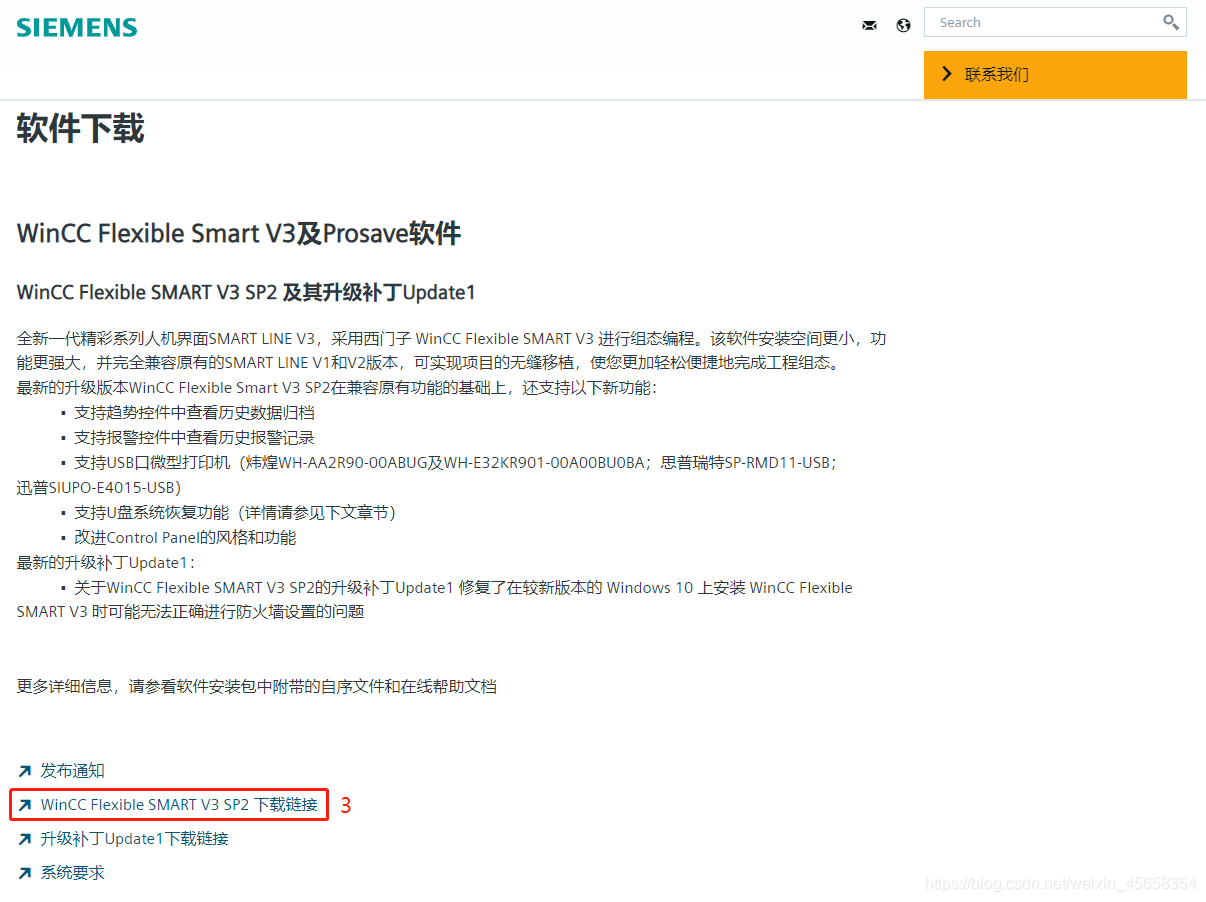Image resolution: width=1206 pixels, height=902 pixels.
Task: Click heading WinCC Flexible Smart V3及Prosave软件
Action: click(x=239, y=233)
